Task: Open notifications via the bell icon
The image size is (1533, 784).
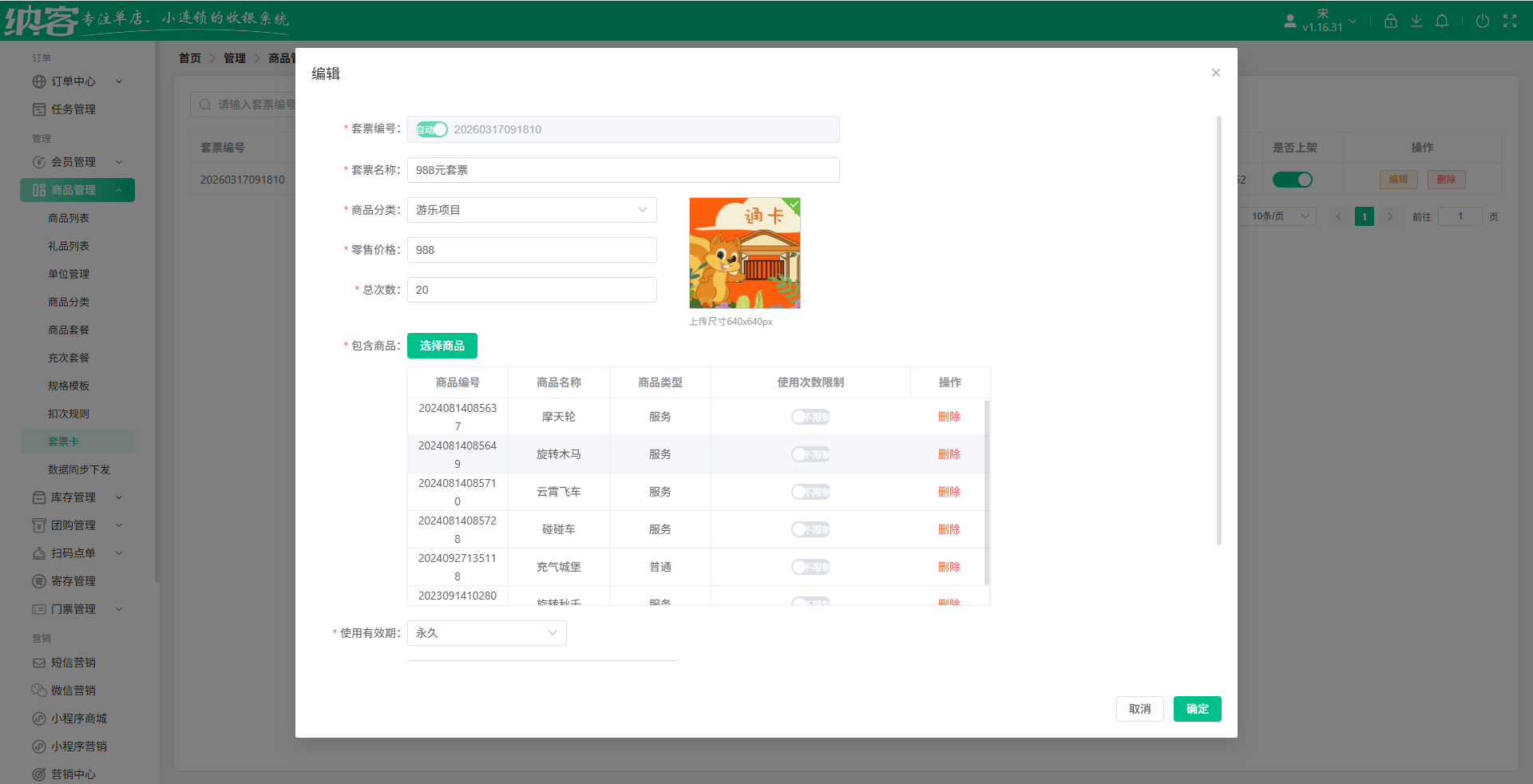Action: (1442, 21)
